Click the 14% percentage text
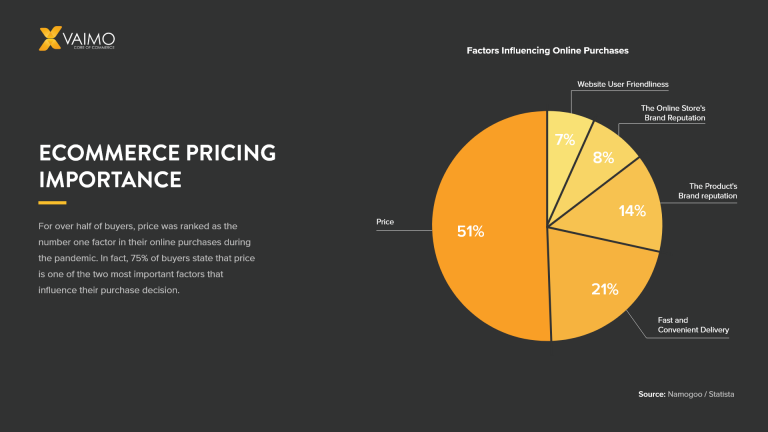The image size is (768, 432). point(632,211)
